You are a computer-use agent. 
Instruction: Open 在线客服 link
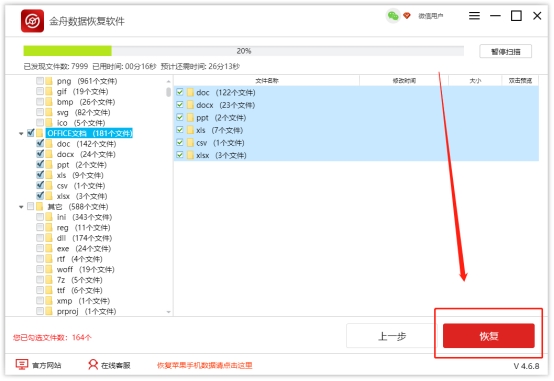click(x=116, y=365)
